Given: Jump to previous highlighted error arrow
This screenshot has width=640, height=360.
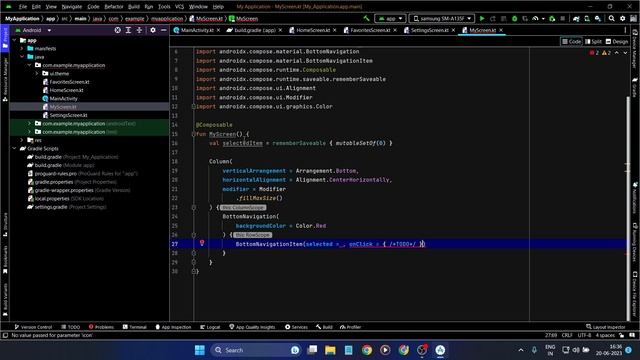Looking at the screenshot, I should [617, 53].
